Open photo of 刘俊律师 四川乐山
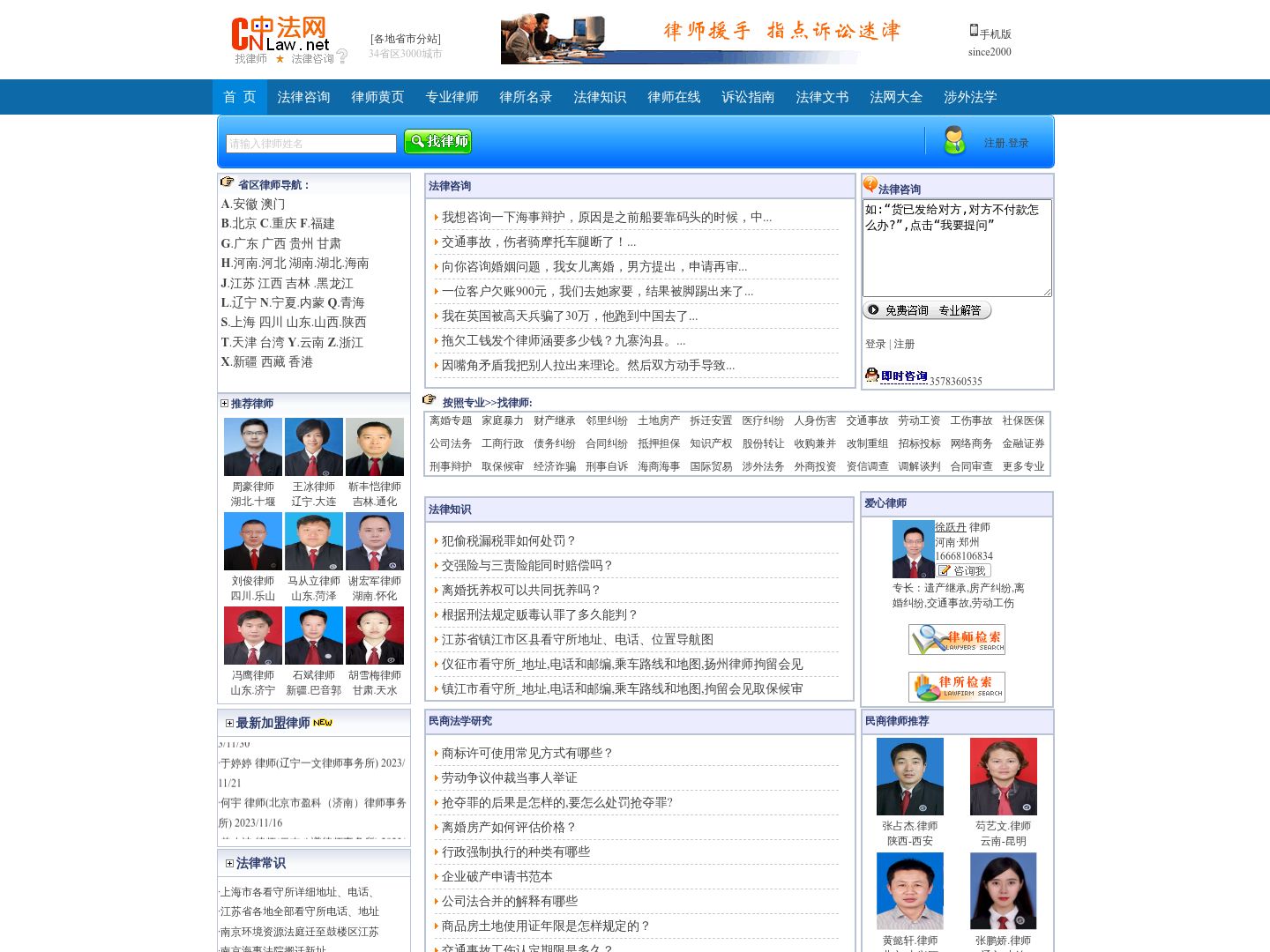This screenshot has height=952, width=1270. click(253, 541)
